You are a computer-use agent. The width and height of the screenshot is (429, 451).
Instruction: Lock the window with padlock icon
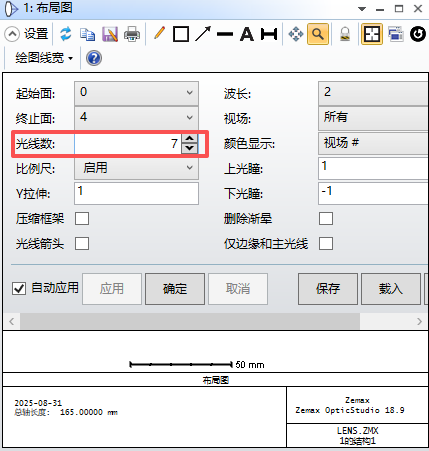345,34
